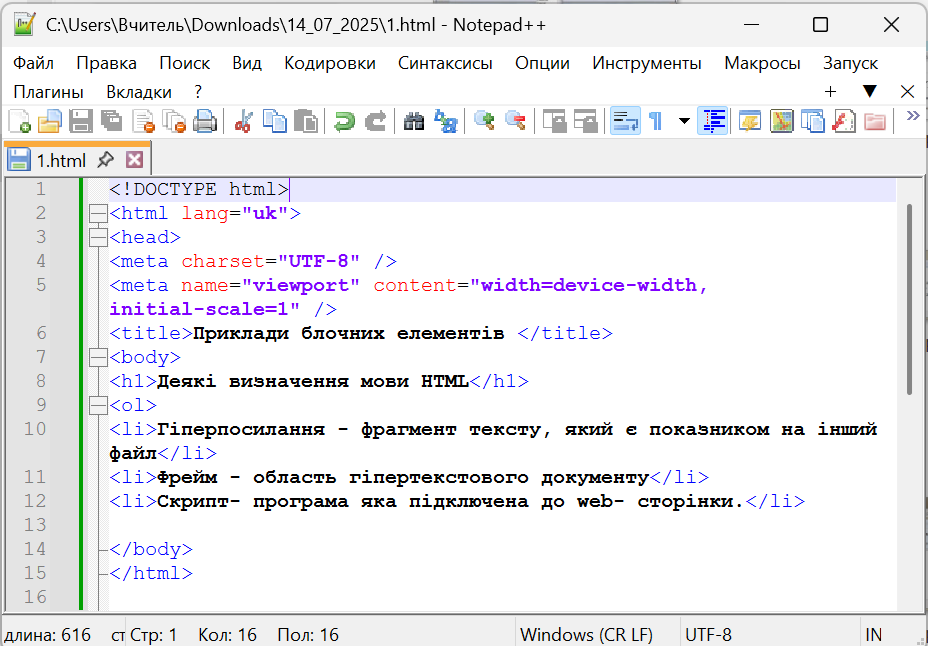This screenshot has width=928, height=646.
Task: Open the Кодировки menu
Action: (329, 63)
